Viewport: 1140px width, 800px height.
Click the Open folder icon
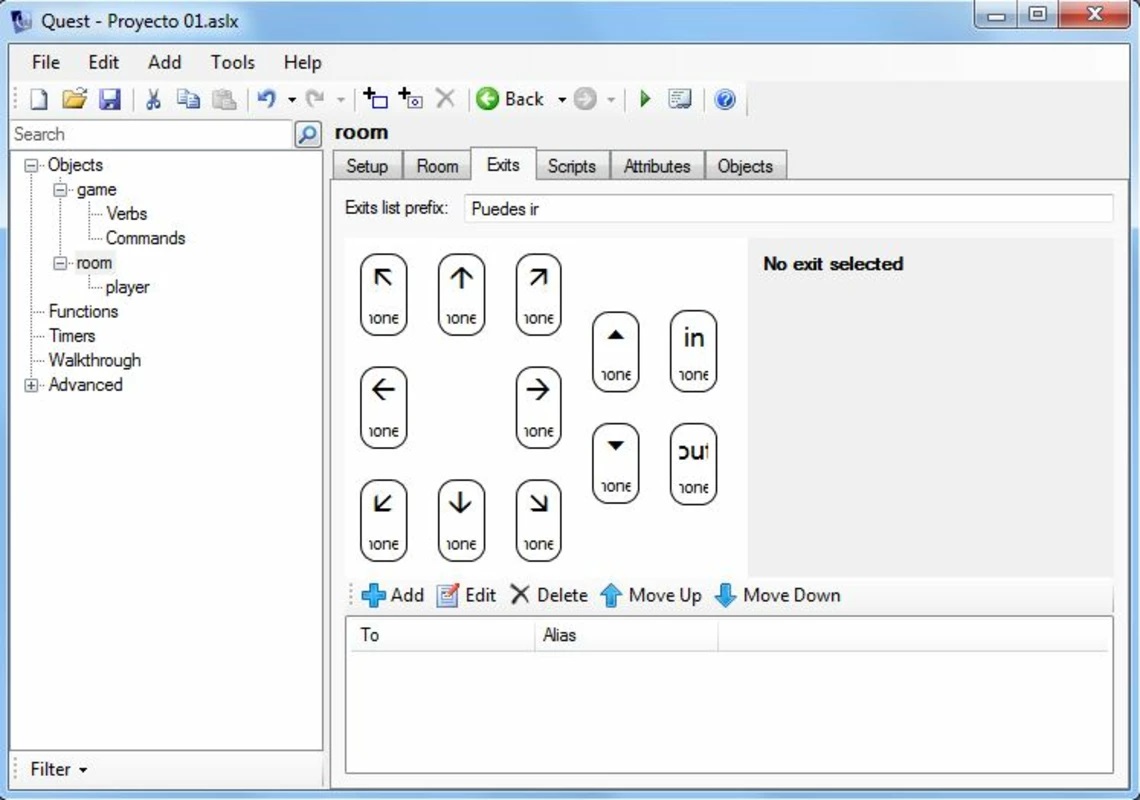74,99
